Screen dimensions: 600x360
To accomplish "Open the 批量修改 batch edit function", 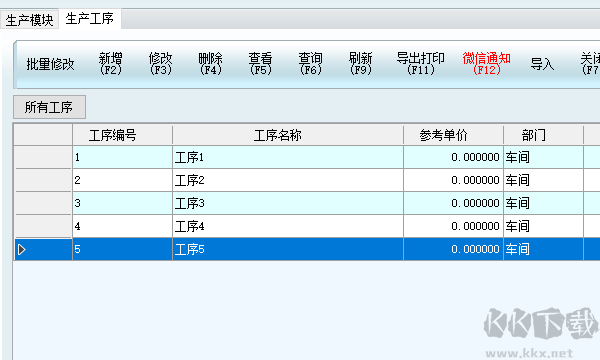I will click(50, 64).
